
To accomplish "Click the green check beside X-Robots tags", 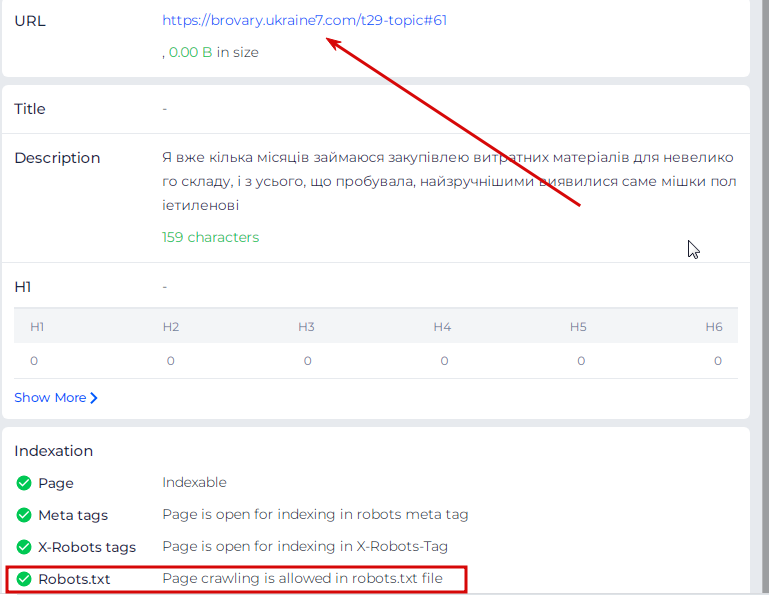I will [24, 547].
